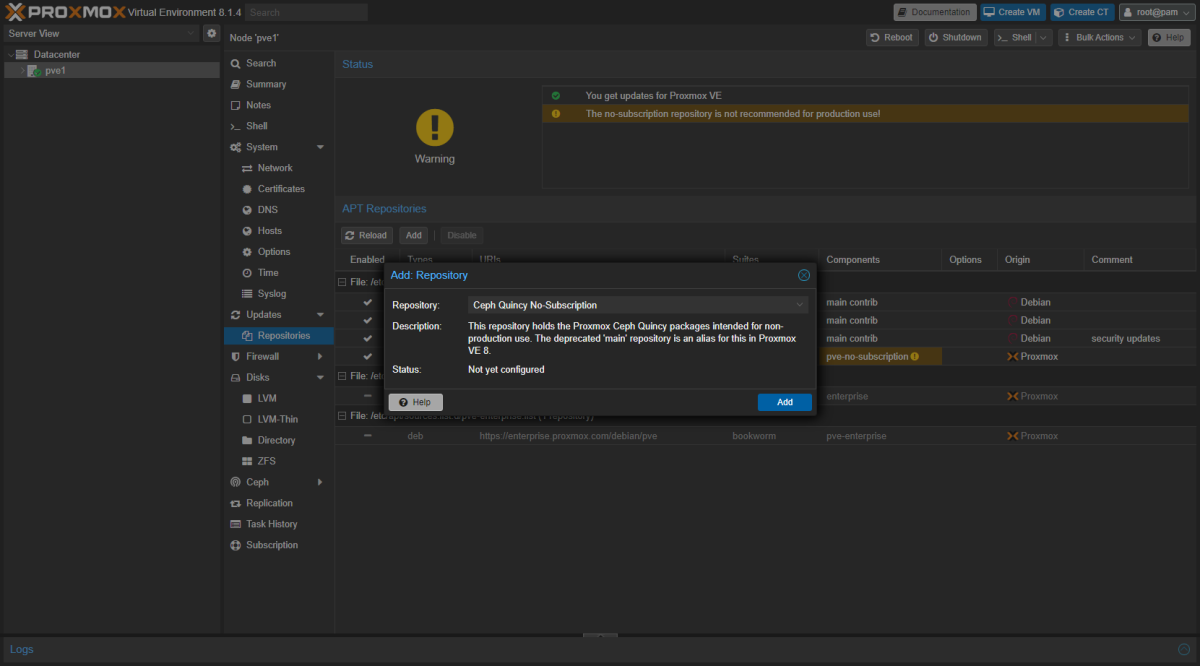Click the Create CT button
The image size is (1200, 666).
[x=1082, y=12]
